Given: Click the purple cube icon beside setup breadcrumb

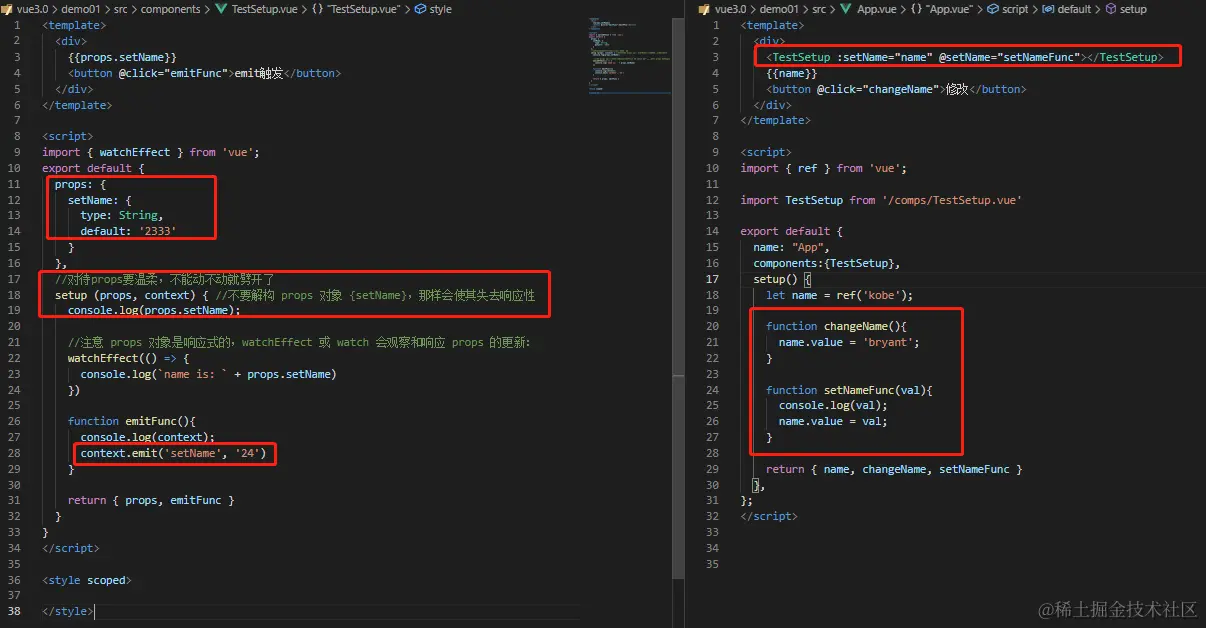Looking at the screenshot, I should click(1111, 9).
